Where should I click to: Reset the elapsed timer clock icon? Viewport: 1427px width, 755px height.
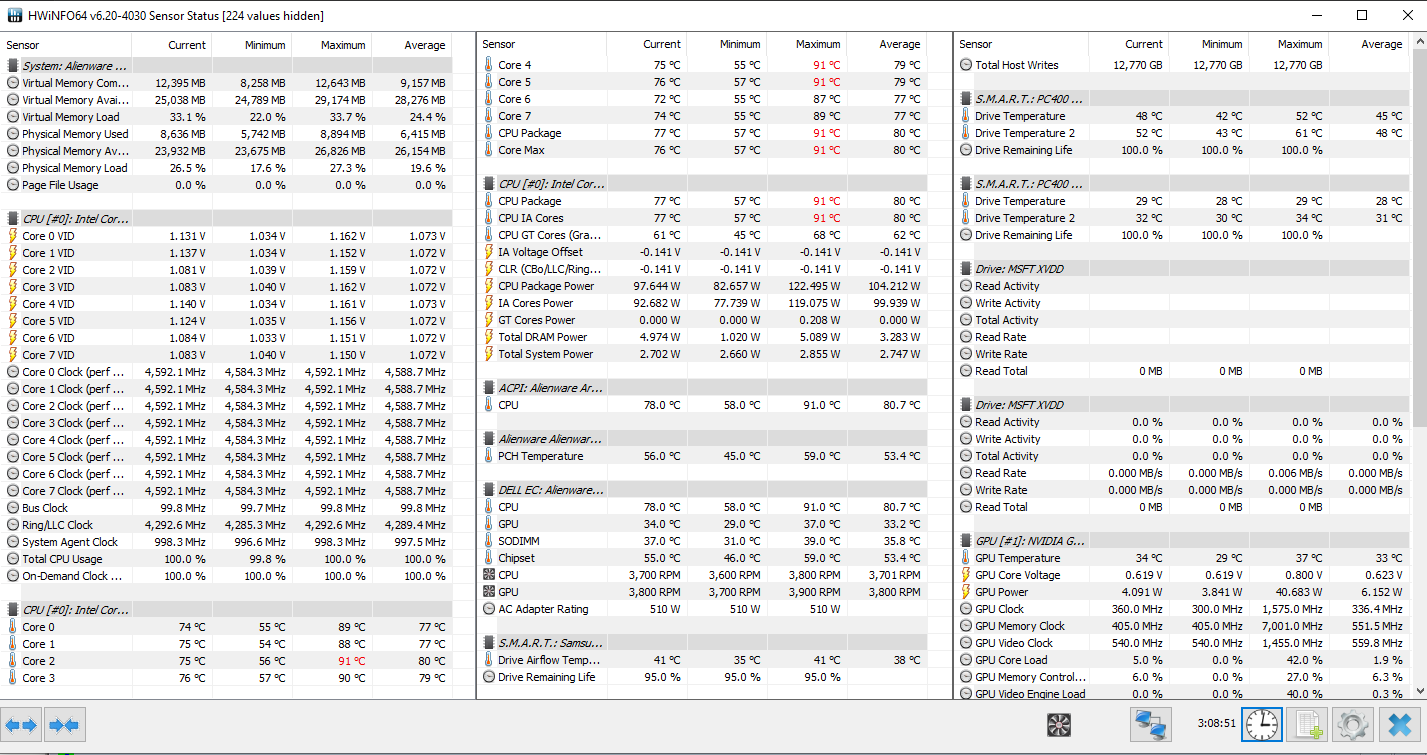1261,725
